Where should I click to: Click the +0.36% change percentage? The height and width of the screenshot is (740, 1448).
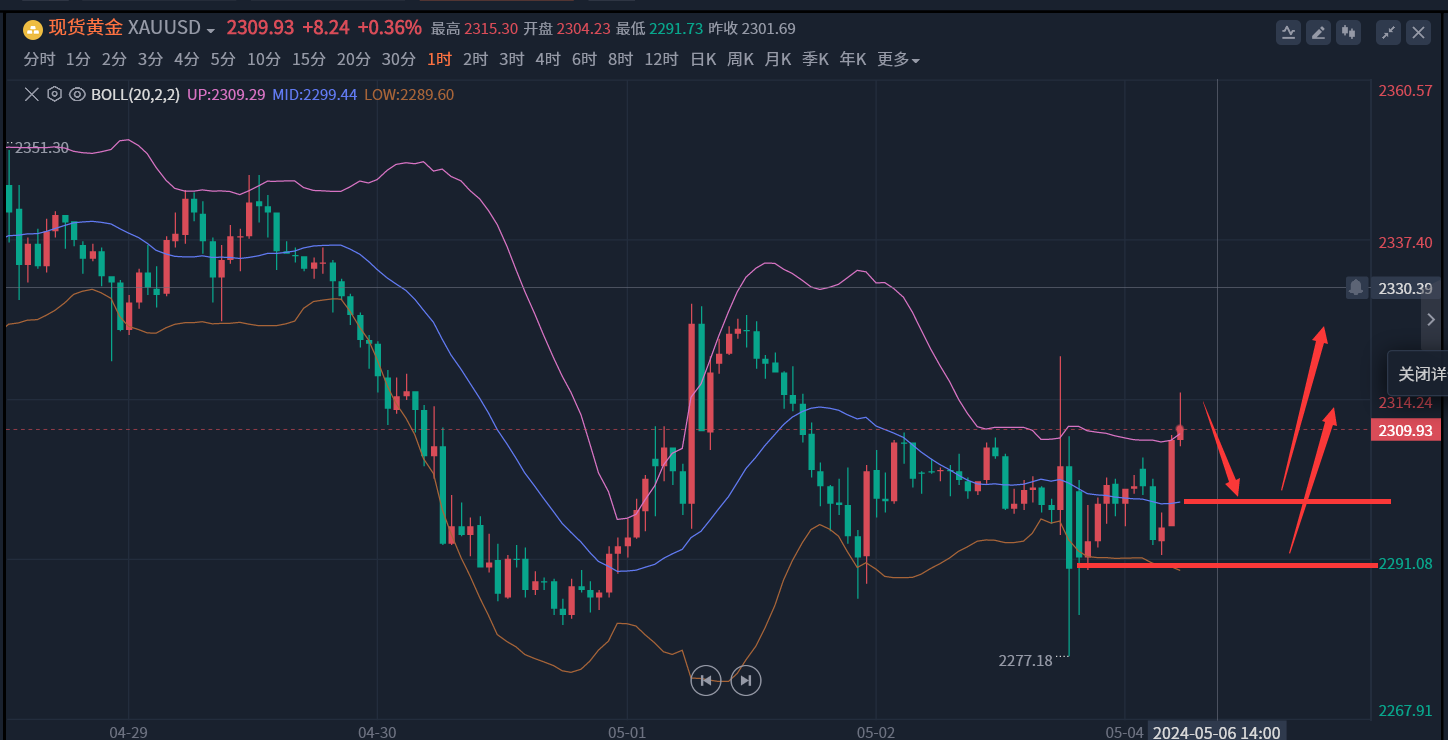coord(389,28)
